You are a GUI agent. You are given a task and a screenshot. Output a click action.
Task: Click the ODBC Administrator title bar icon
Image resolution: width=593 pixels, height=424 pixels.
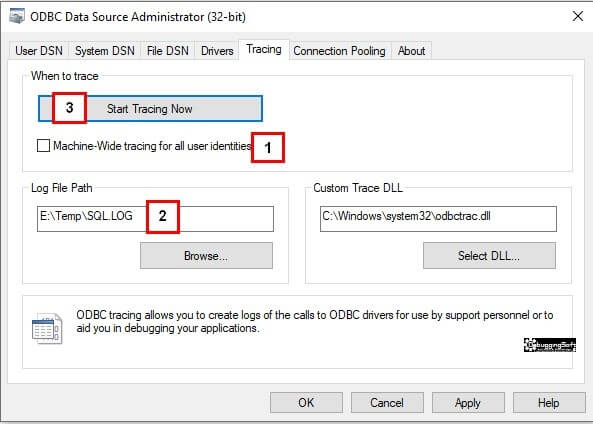pos(17,17)
